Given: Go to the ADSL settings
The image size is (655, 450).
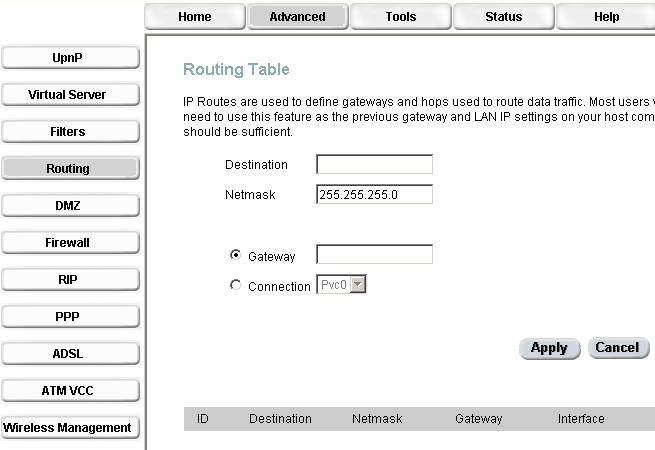Looking at the screenshot, I should 68,354.
